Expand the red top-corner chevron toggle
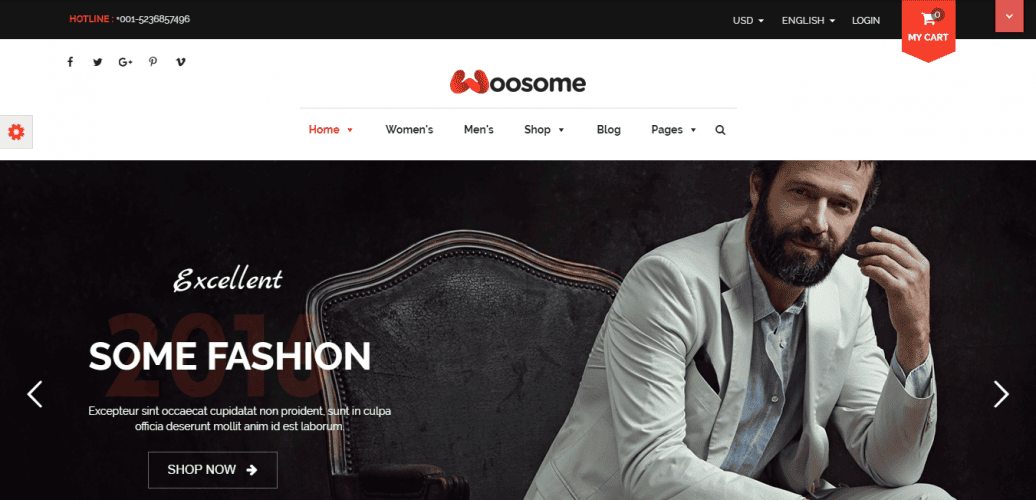 (1009, 16)
